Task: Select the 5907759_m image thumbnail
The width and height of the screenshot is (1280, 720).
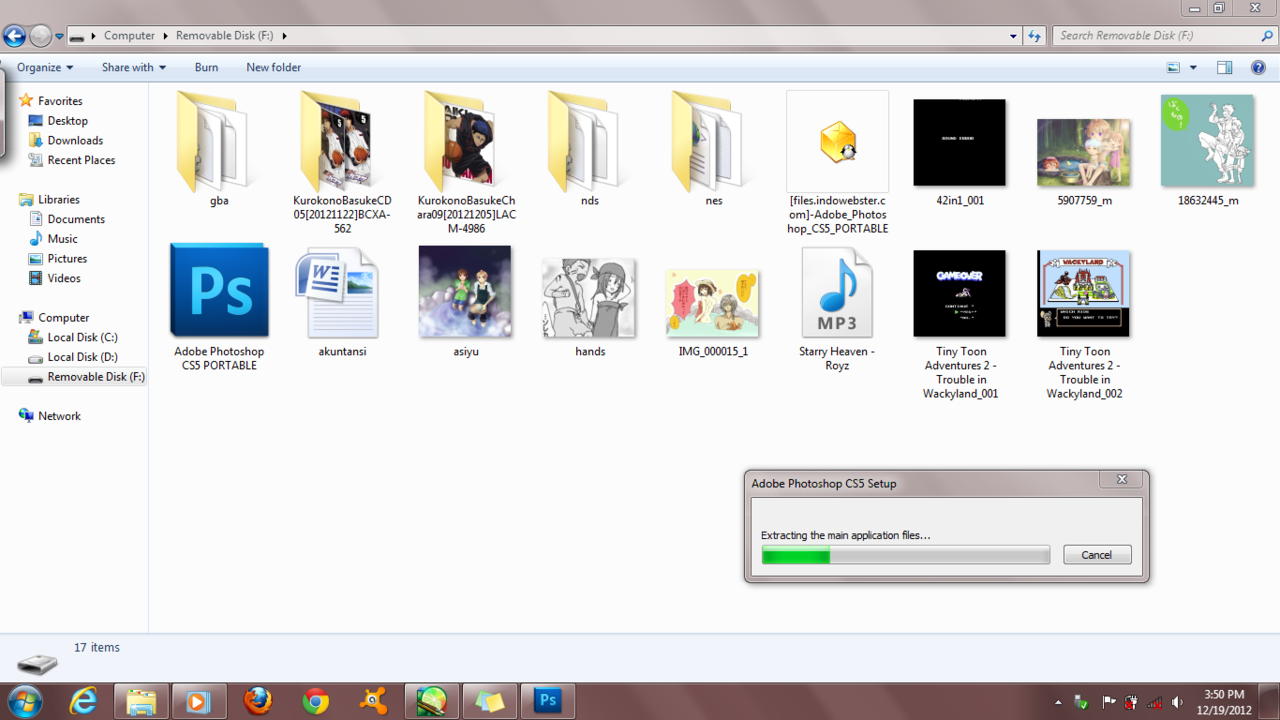Action: pos(1084,152)
